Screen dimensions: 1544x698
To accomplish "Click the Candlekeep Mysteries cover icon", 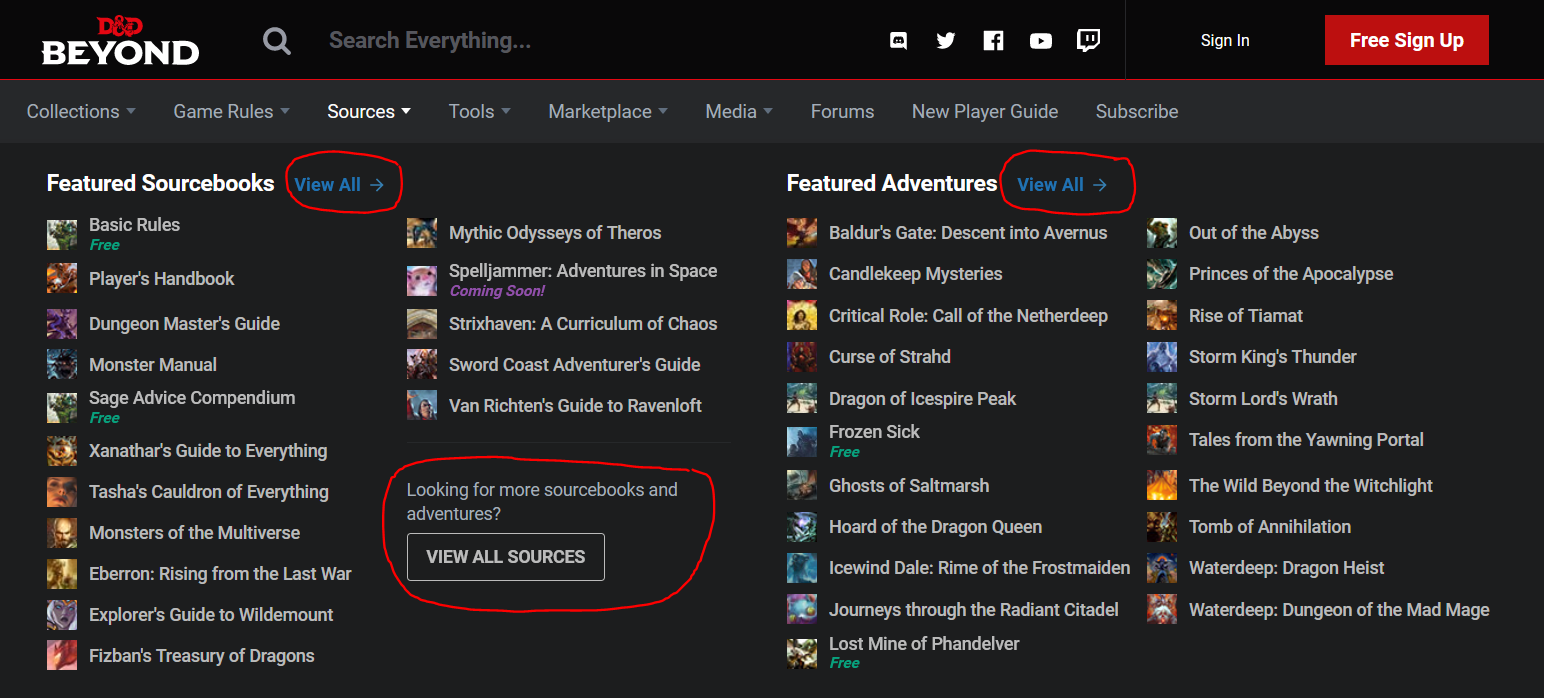I will 802,274.
